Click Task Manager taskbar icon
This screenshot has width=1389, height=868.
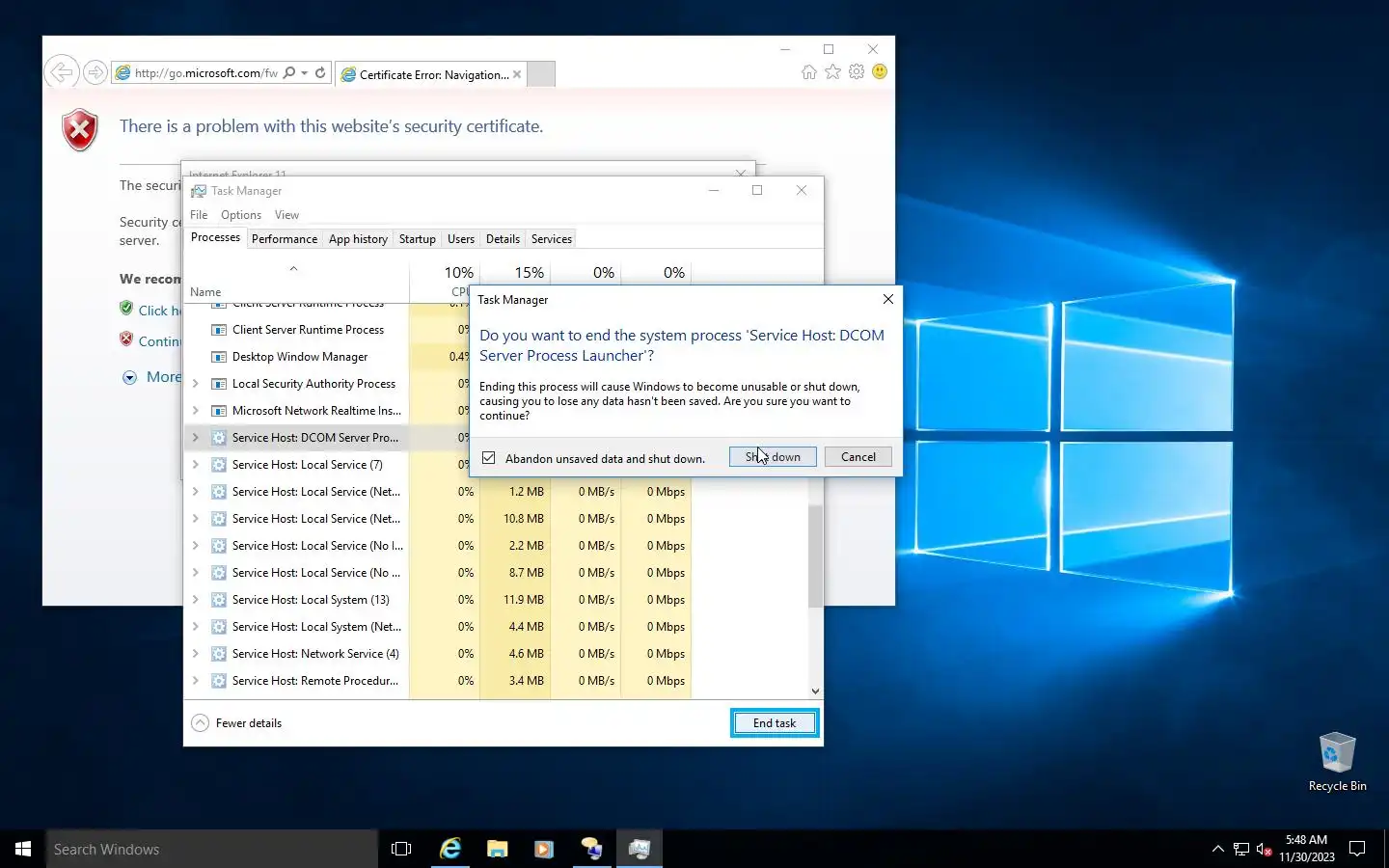coord(640,849)
